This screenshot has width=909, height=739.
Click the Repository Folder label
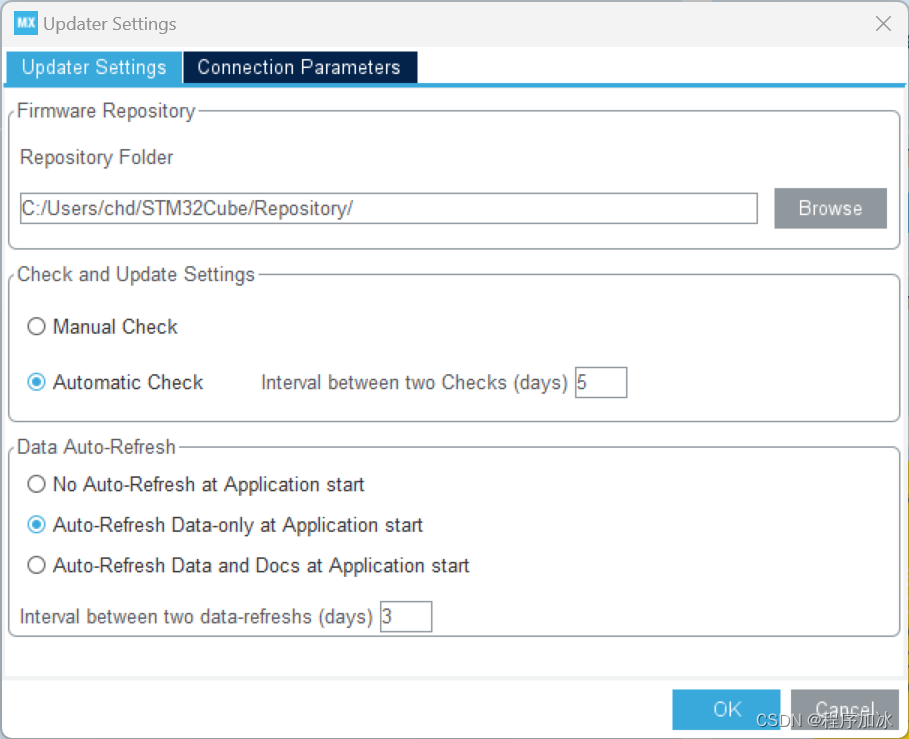click(x=96, y=157)
